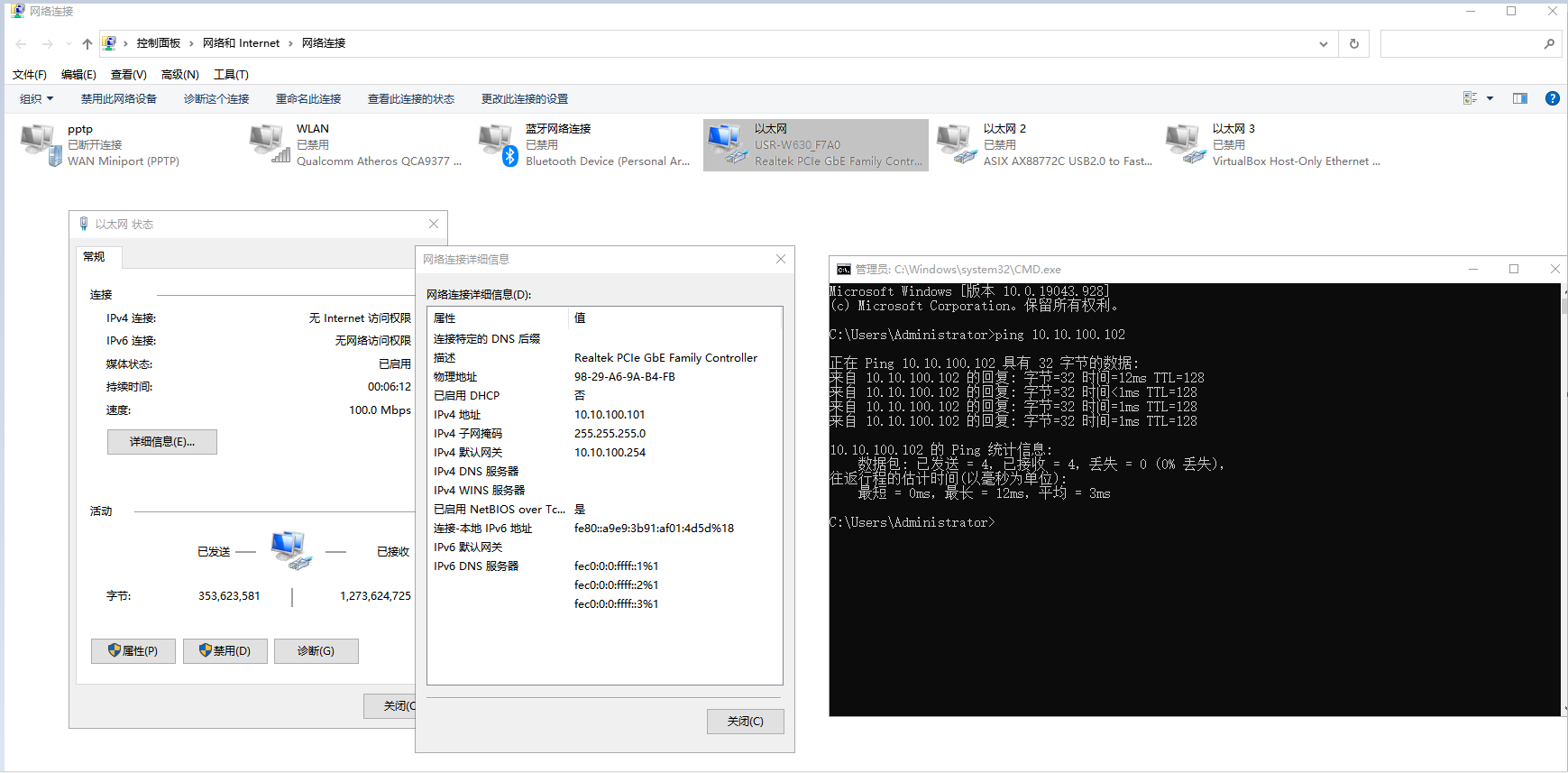This screenshot has height=773, width=1568.
Task: Select the 常规 tab in status dialog
Action: coord(95,257)
